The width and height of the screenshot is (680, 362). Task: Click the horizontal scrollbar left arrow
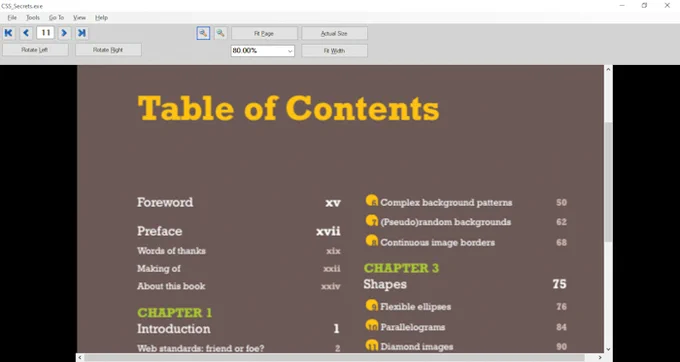click(x=80, y=358)
